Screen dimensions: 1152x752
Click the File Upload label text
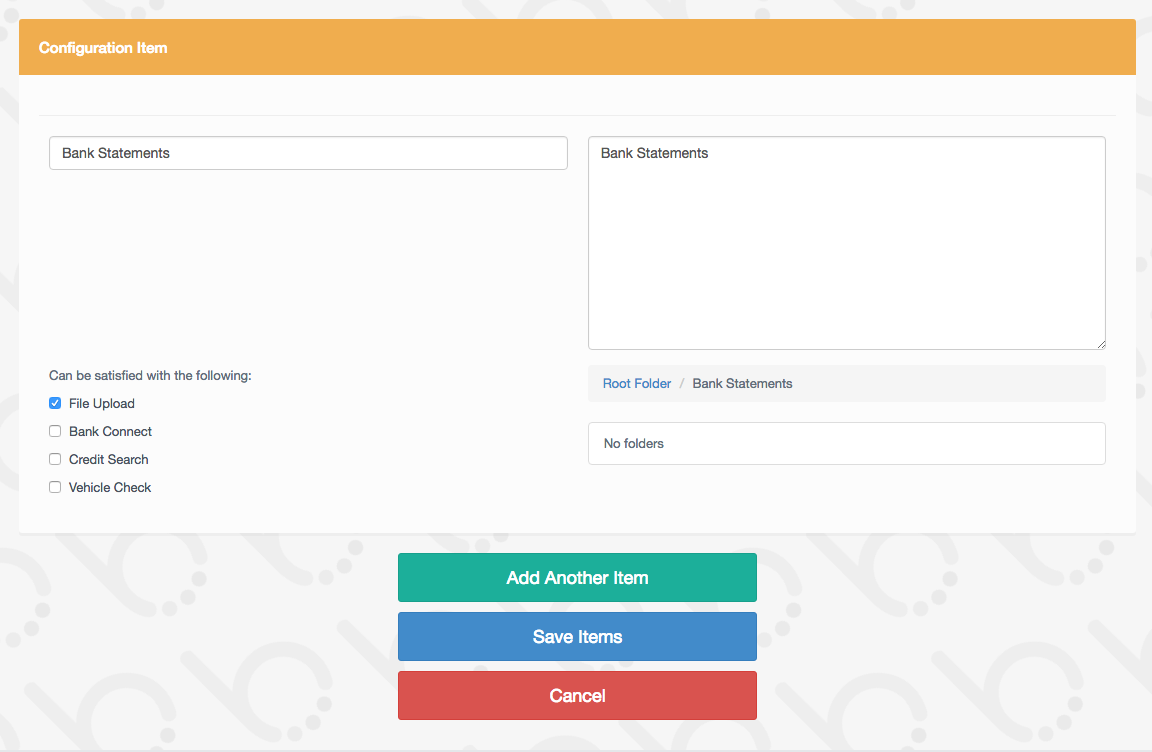click(x=102, y=404)
